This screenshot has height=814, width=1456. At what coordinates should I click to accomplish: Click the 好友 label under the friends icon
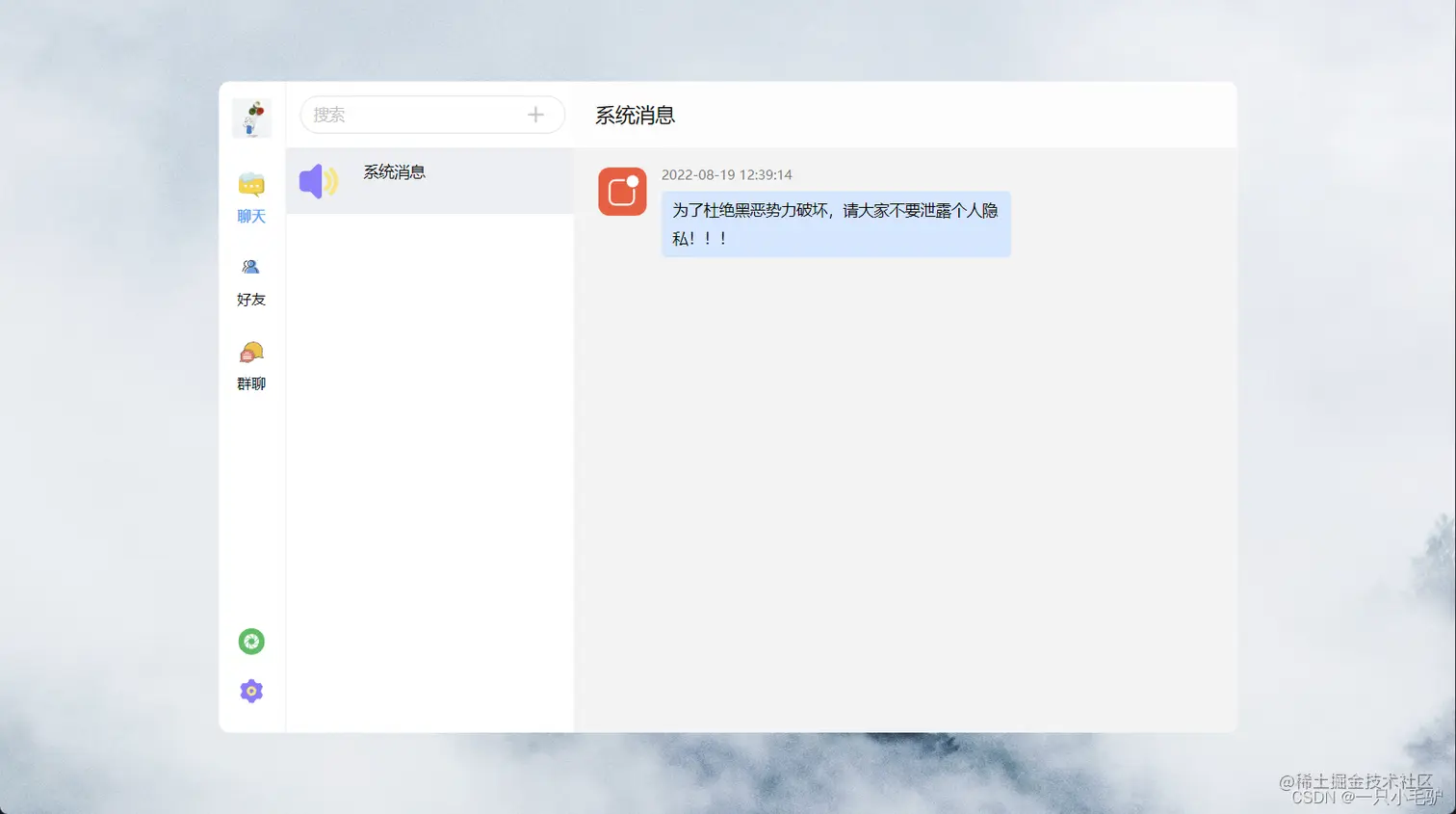[x=250, y=300]
